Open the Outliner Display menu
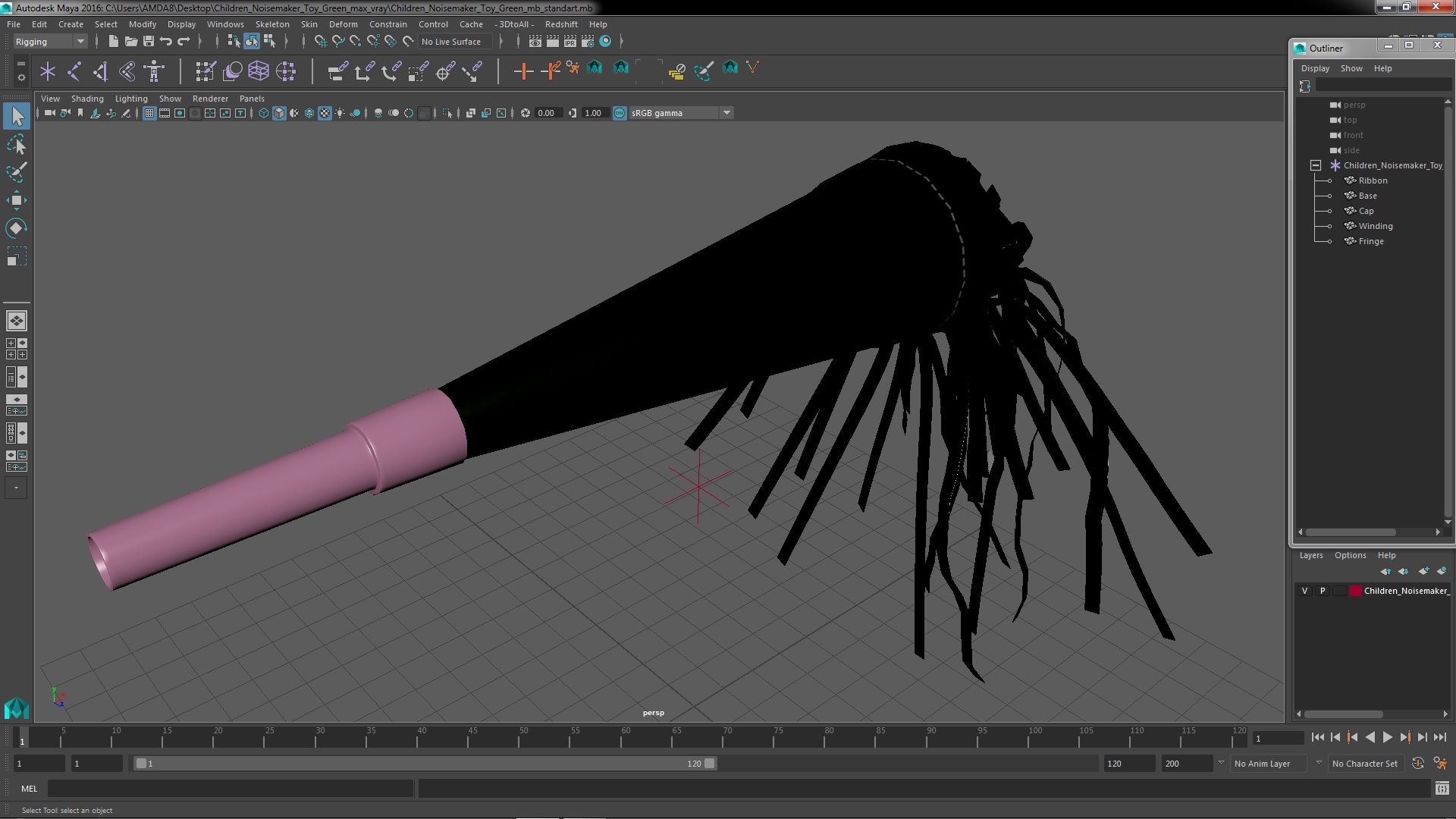The image size is (1456, 819). (x=1315, y=68)
